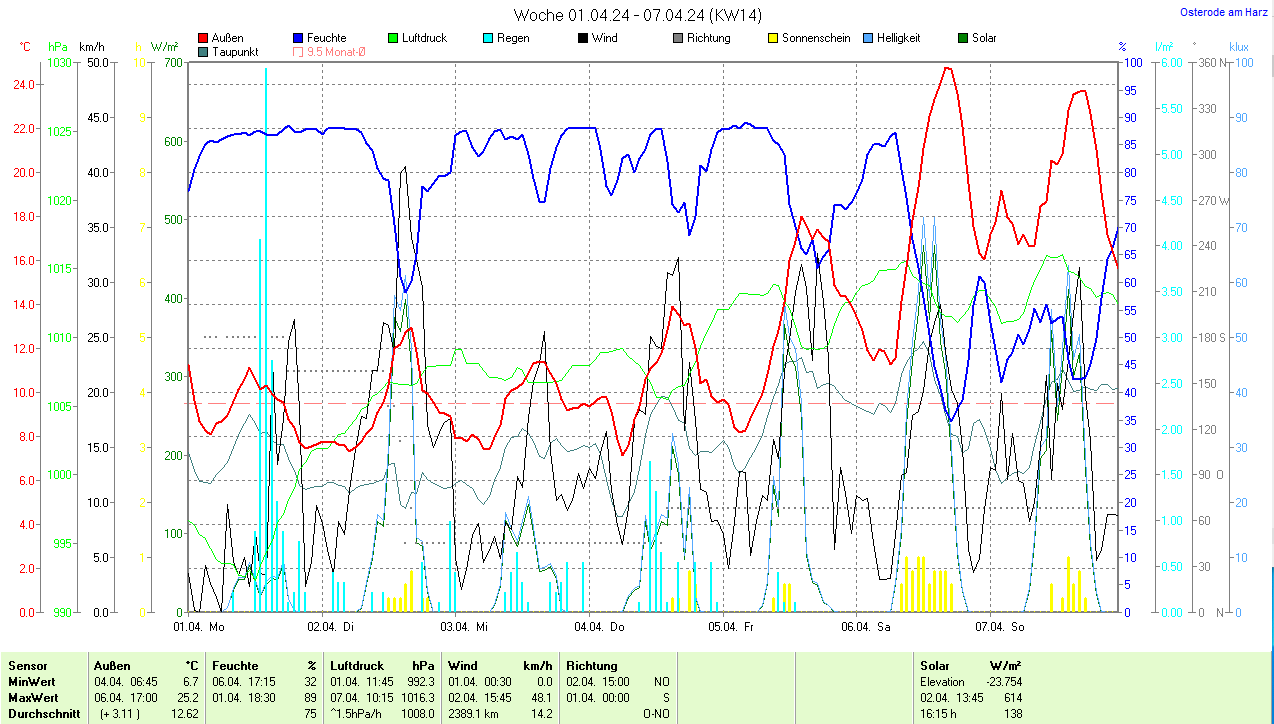
Task: Click the blue Feuchte legend swatch
Action: pos(299,38)
